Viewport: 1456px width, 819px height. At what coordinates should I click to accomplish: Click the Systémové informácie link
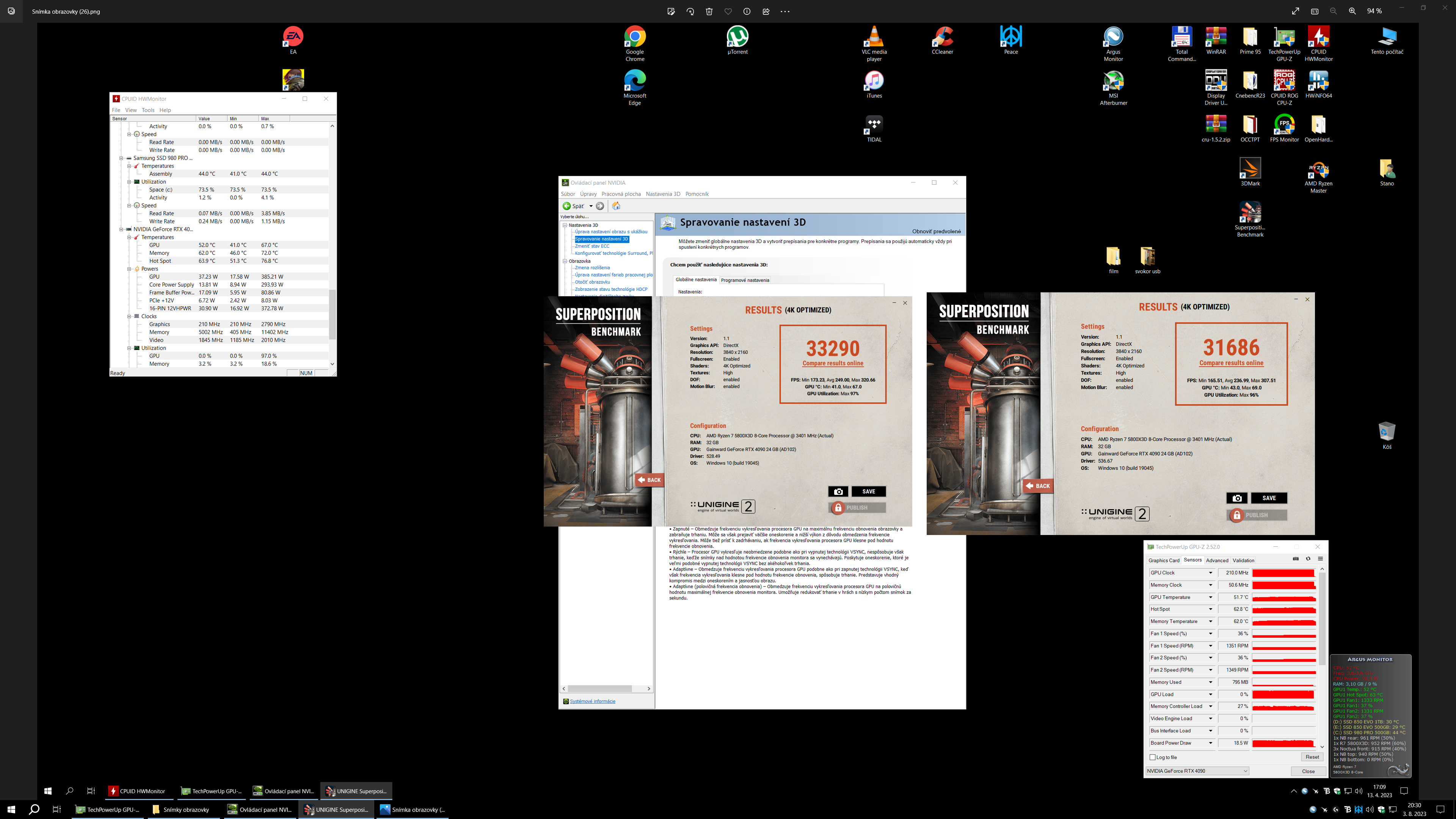click(592, 701)
